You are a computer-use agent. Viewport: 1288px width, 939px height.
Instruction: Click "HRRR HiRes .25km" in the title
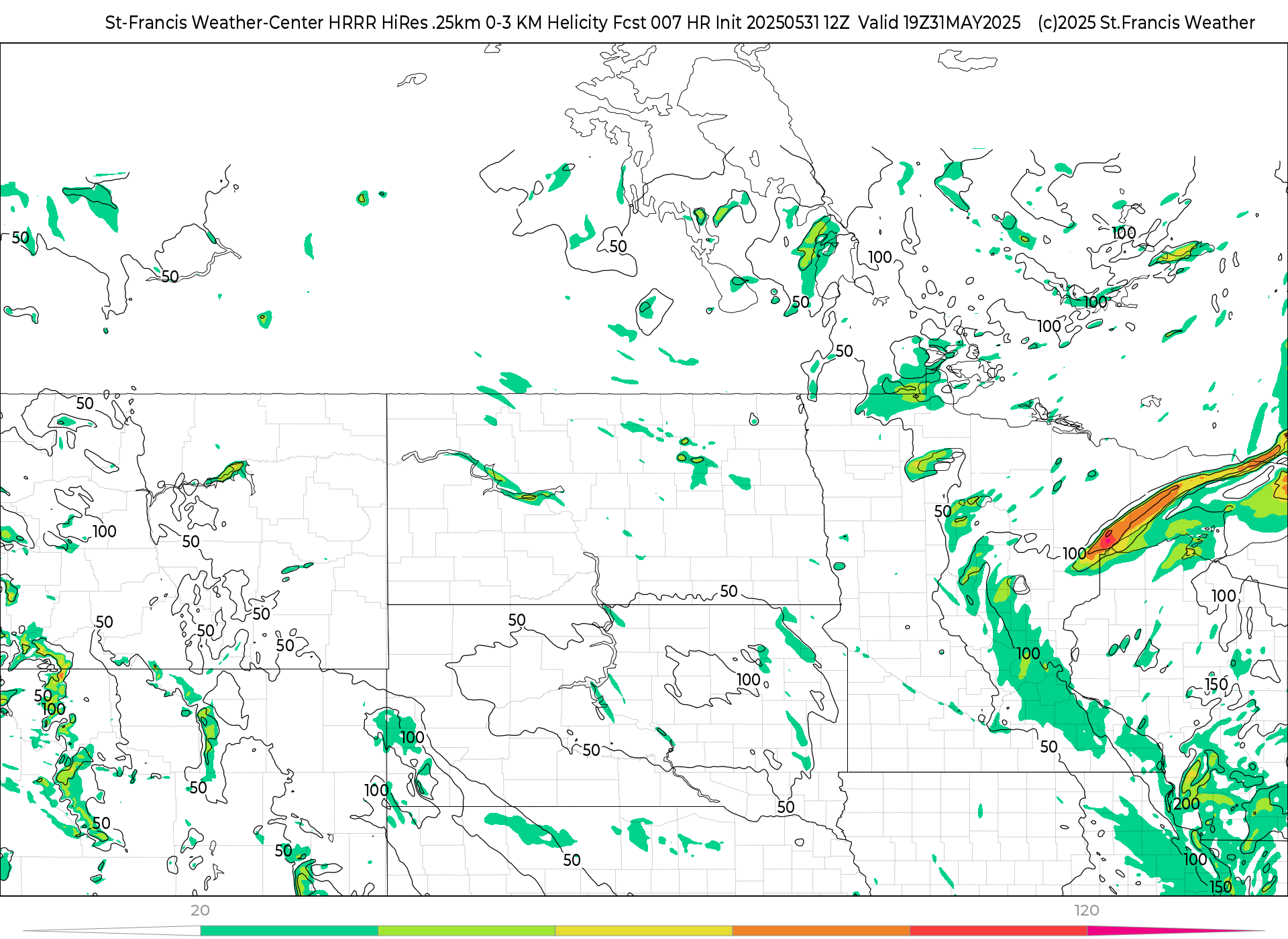tap(405, 23)
